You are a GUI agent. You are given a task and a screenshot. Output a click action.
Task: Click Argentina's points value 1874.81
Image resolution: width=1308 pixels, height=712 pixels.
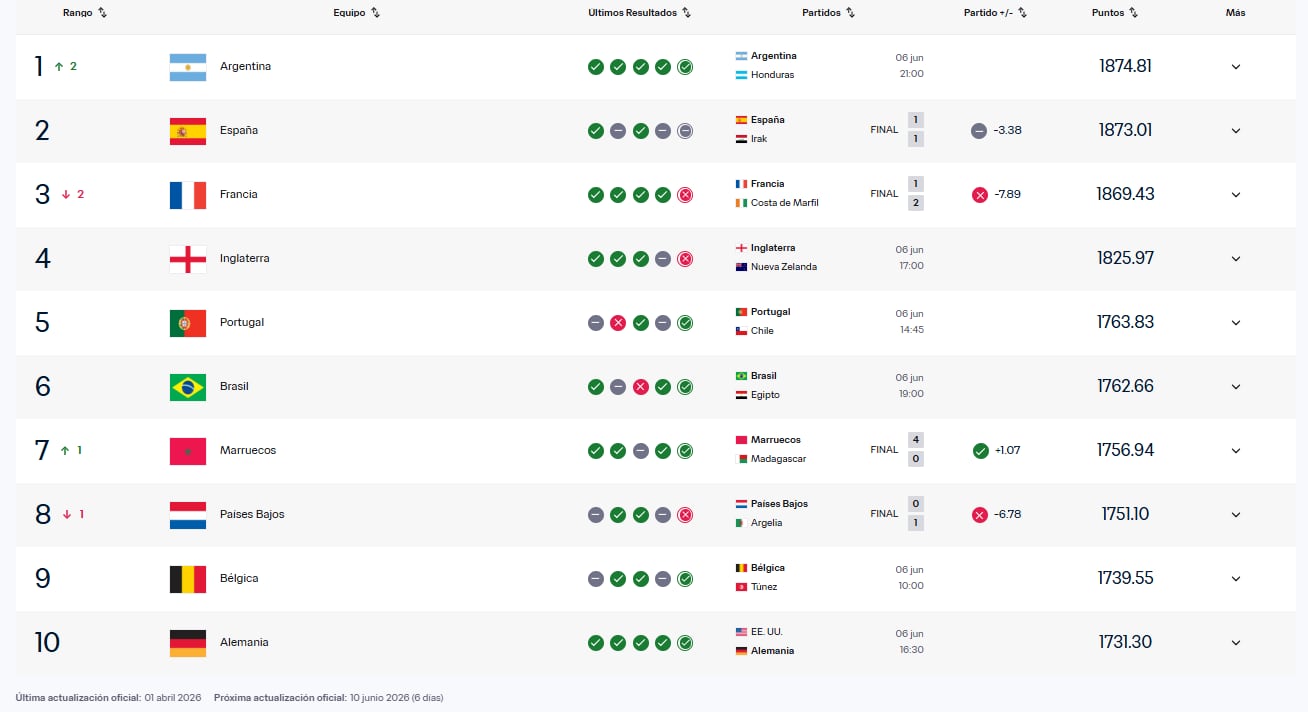point(1125,66)
